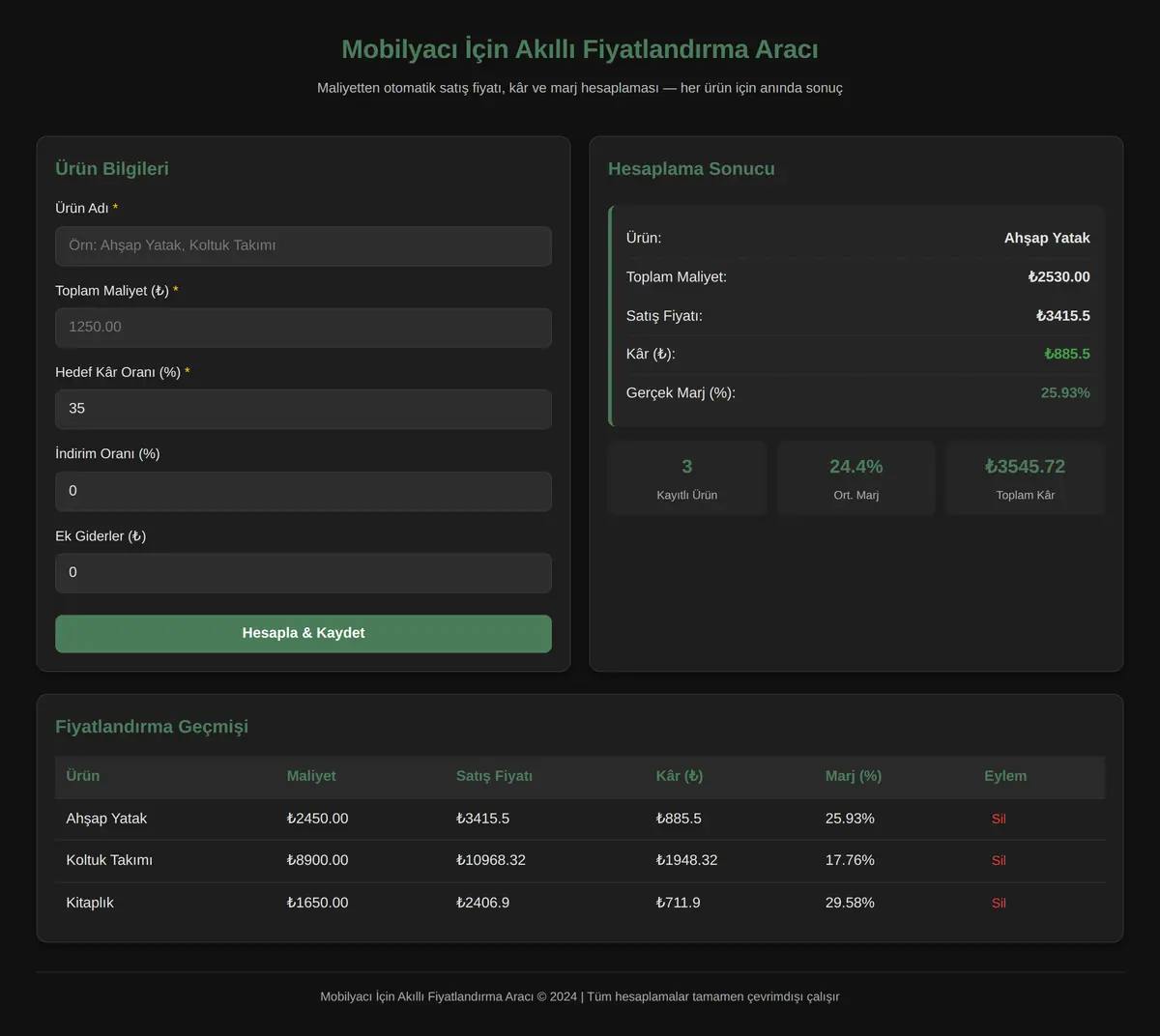This screenshot has height=1036, width=1160.
Task: Click the Kayıtlı Ürün stat card
Action: [x=687, y=478]
